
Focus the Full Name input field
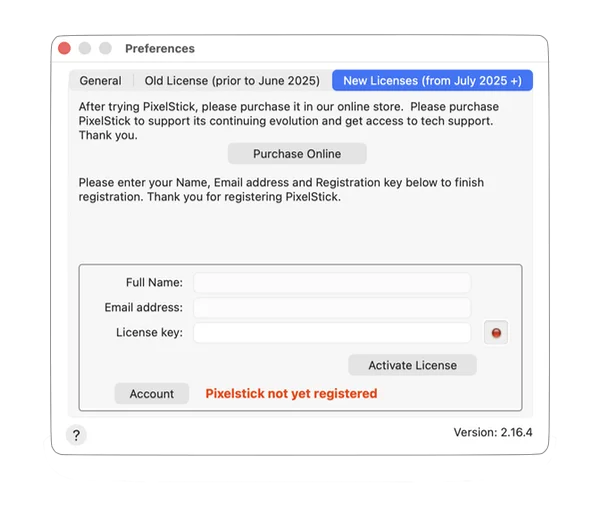pyautogui.click(x=332, y=283)
